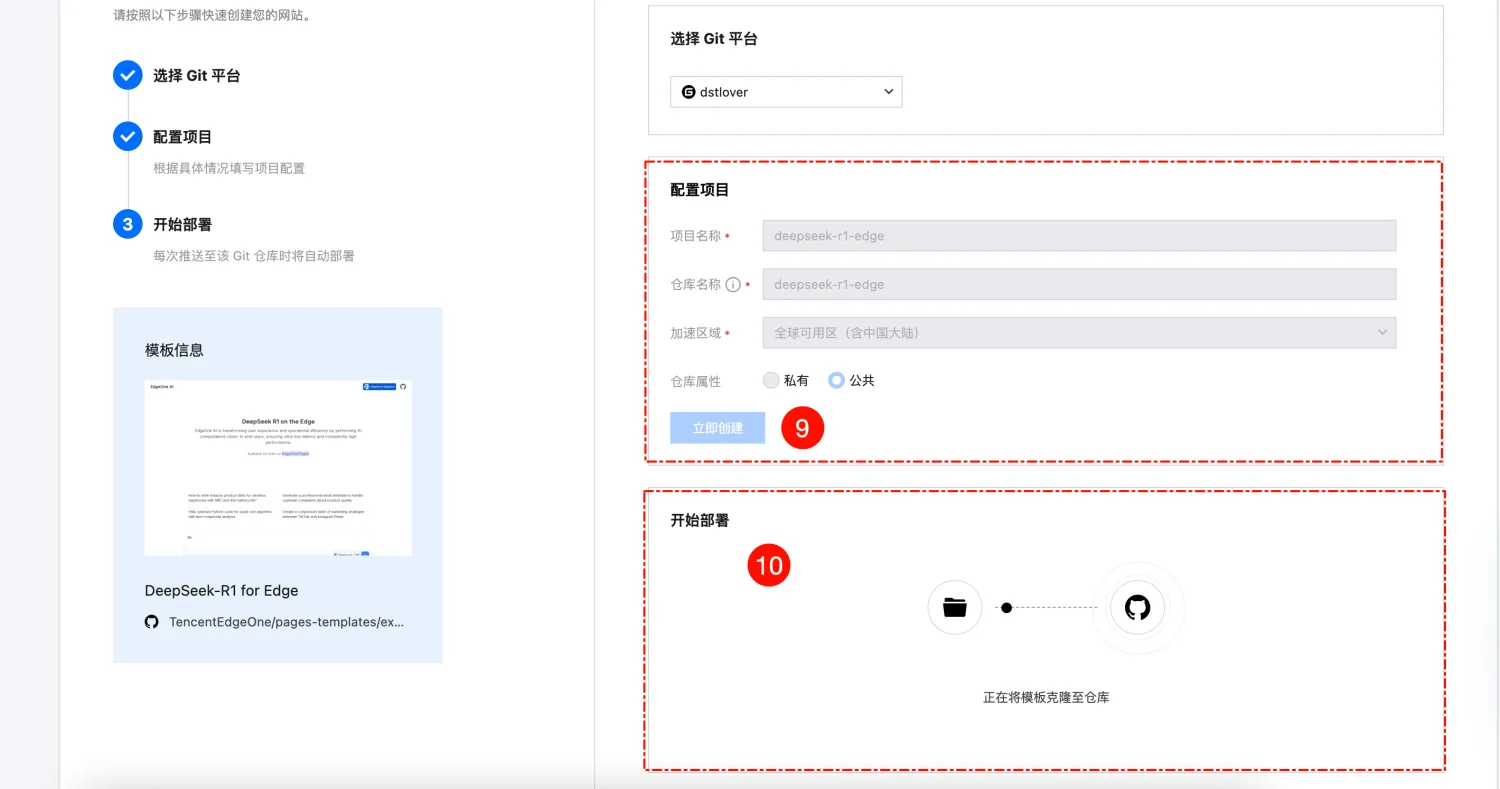The height and width of the screenshot is (789, 1500).
Task: Click the blue checkmark on 选择 Git 平台 step
Action: pyautogui.click(x=127, y=74)
